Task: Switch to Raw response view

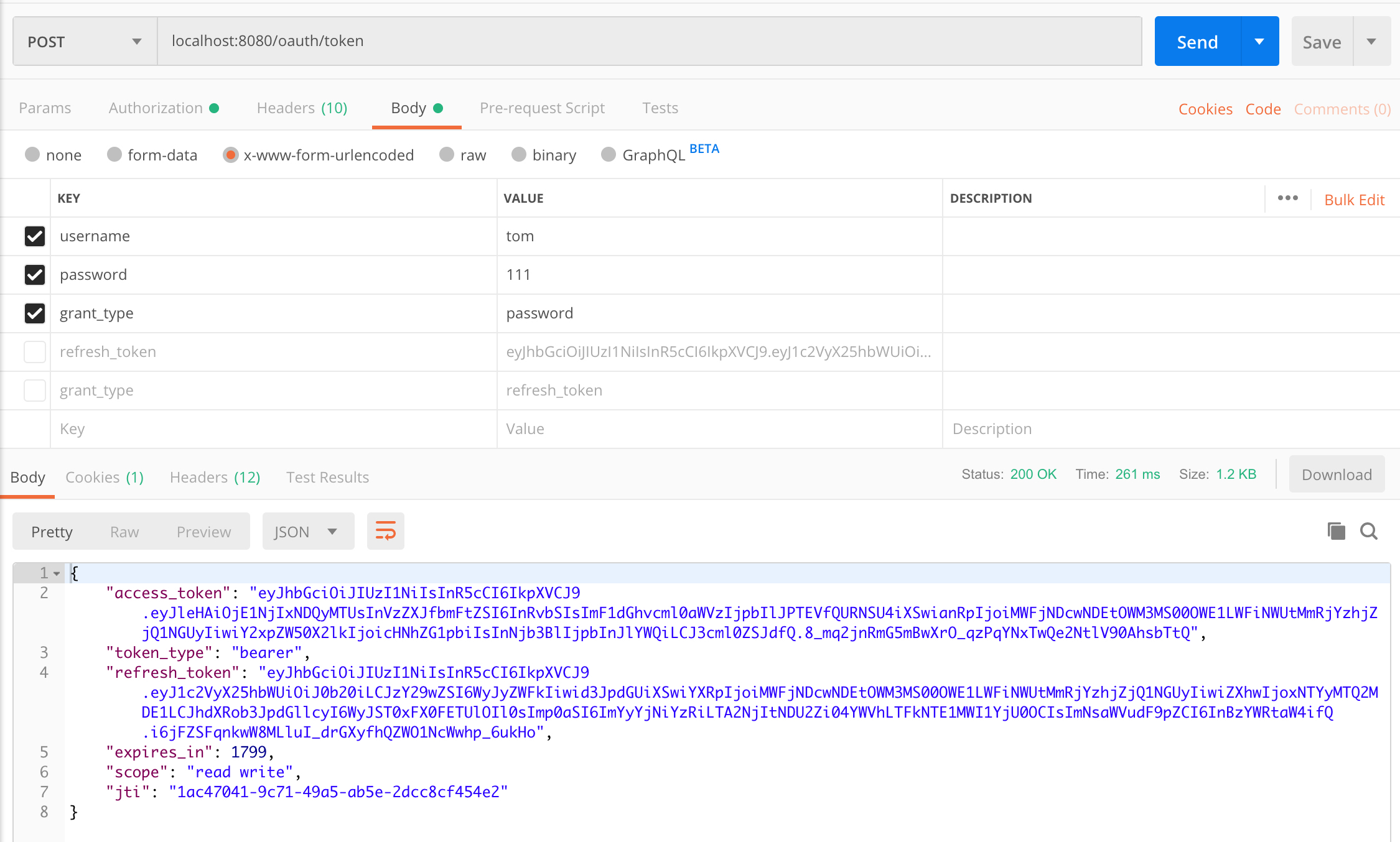Action: point(124,532)
